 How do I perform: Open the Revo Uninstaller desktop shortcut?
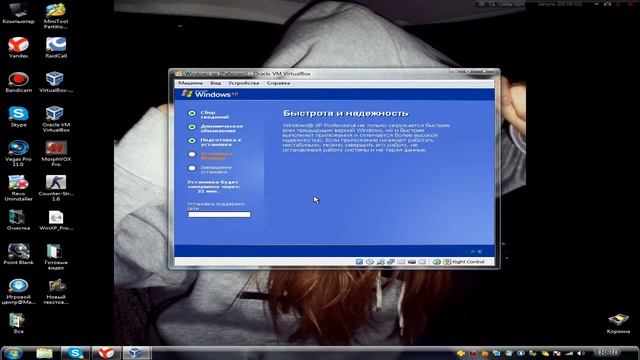click(x=18, y=188)
